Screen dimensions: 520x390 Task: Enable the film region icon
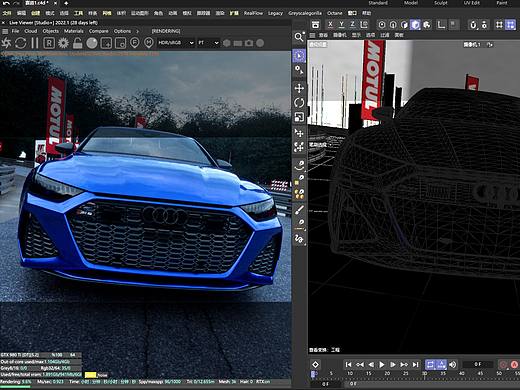120,43
